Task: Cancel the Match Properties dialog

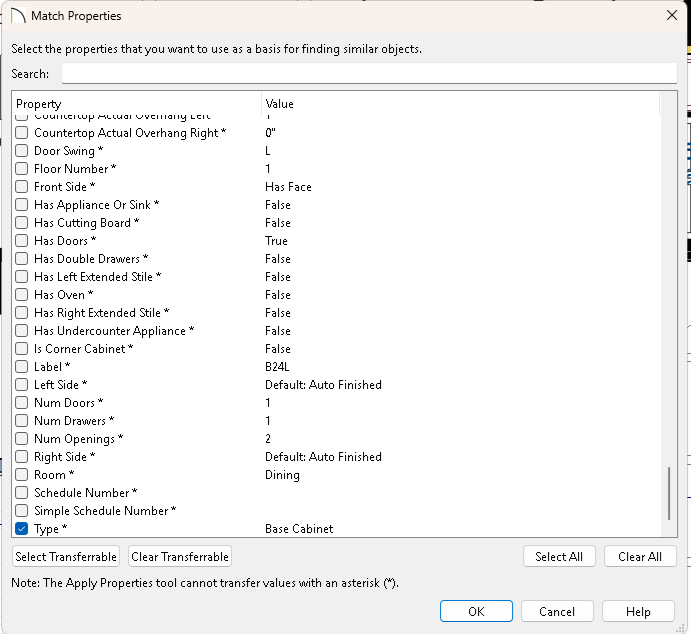Action: (556, 612)
